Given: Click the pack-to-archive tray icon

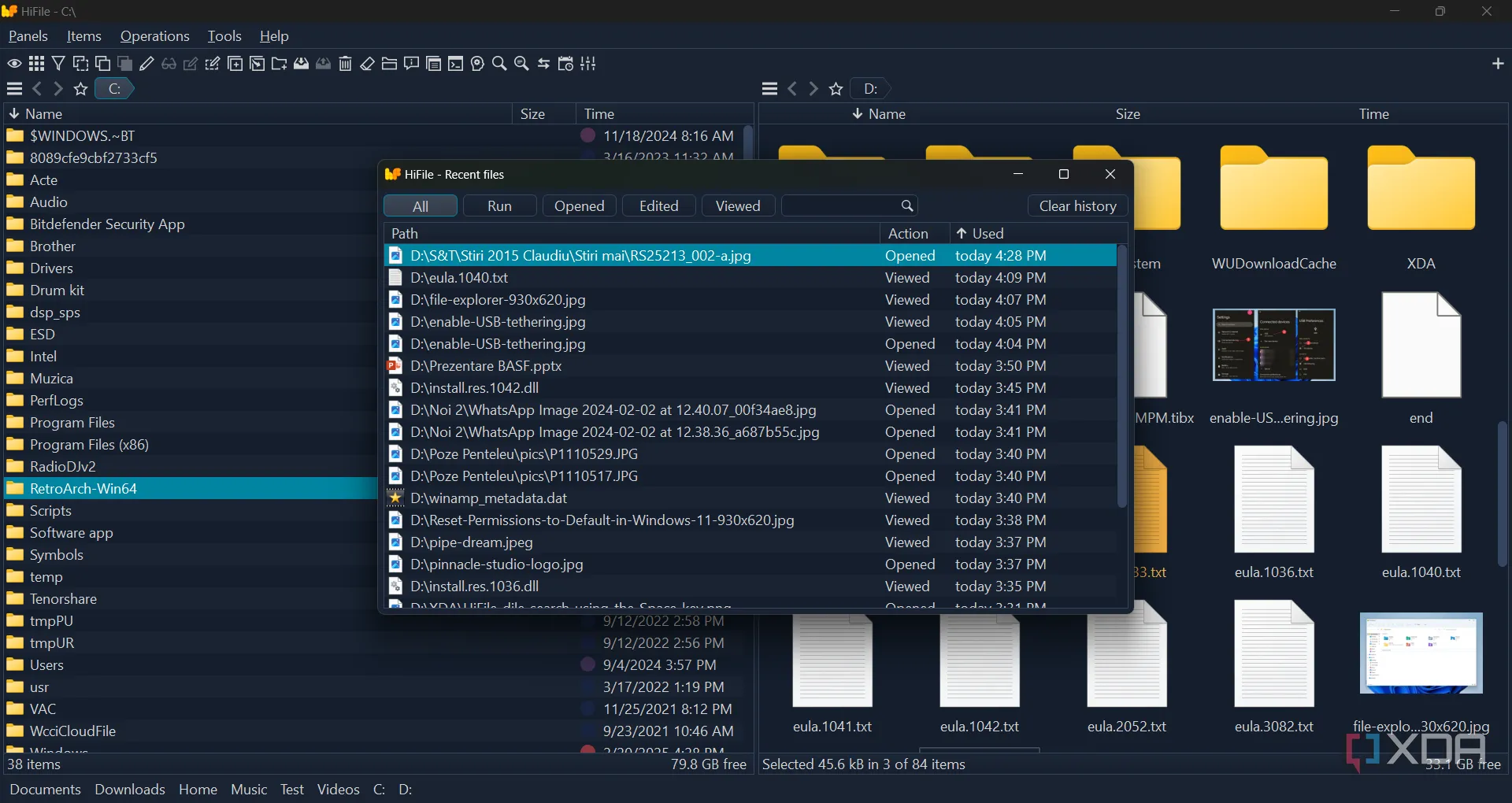Looking at the screenshot, I should click(x=301, y=64).
